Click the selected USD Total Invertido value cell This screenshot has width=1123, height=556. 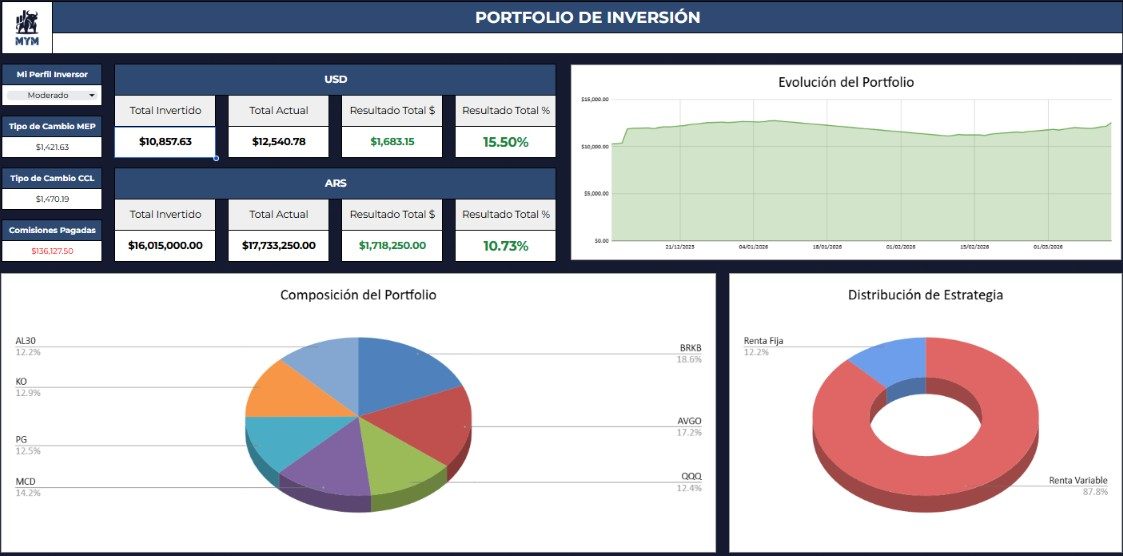165,142
